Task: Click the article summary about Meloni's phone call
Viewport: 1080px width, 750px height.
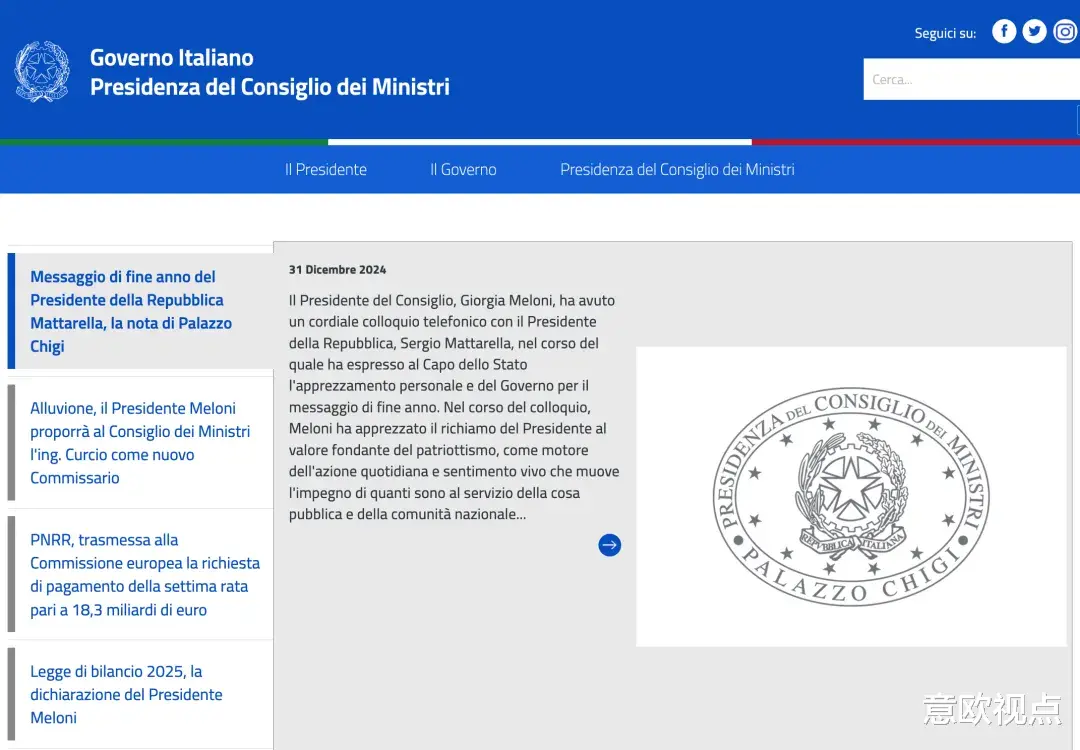Action: pyautogui.click(x=454, y=407)
